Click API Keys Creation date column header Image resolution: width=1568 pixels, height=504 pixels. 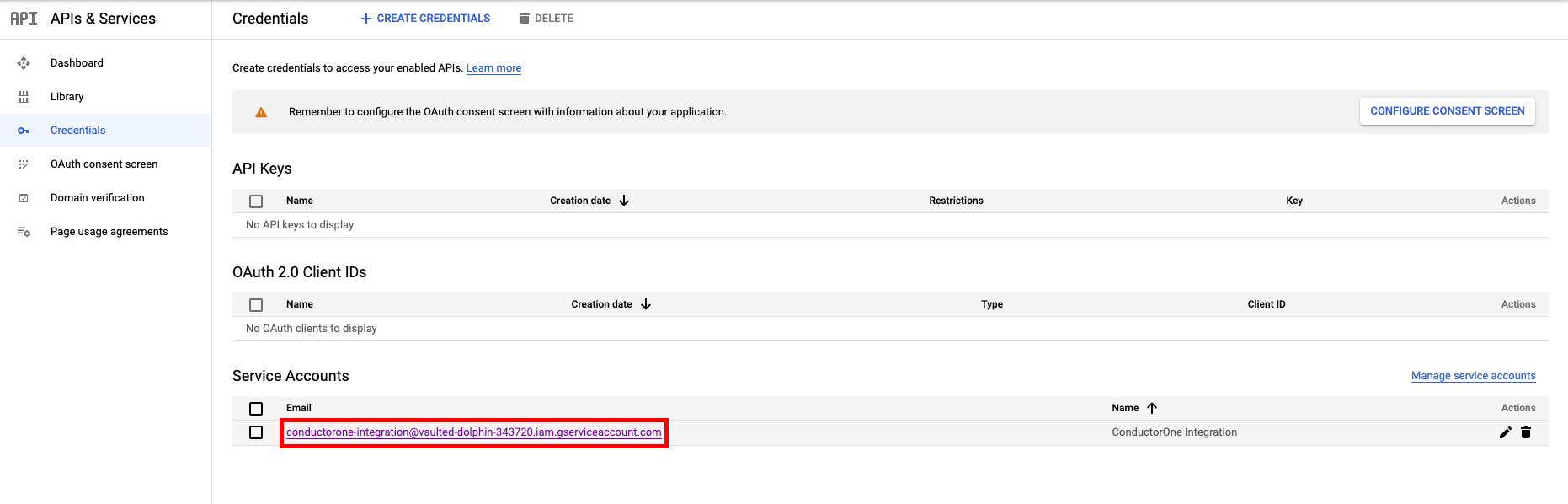[580, 201]
